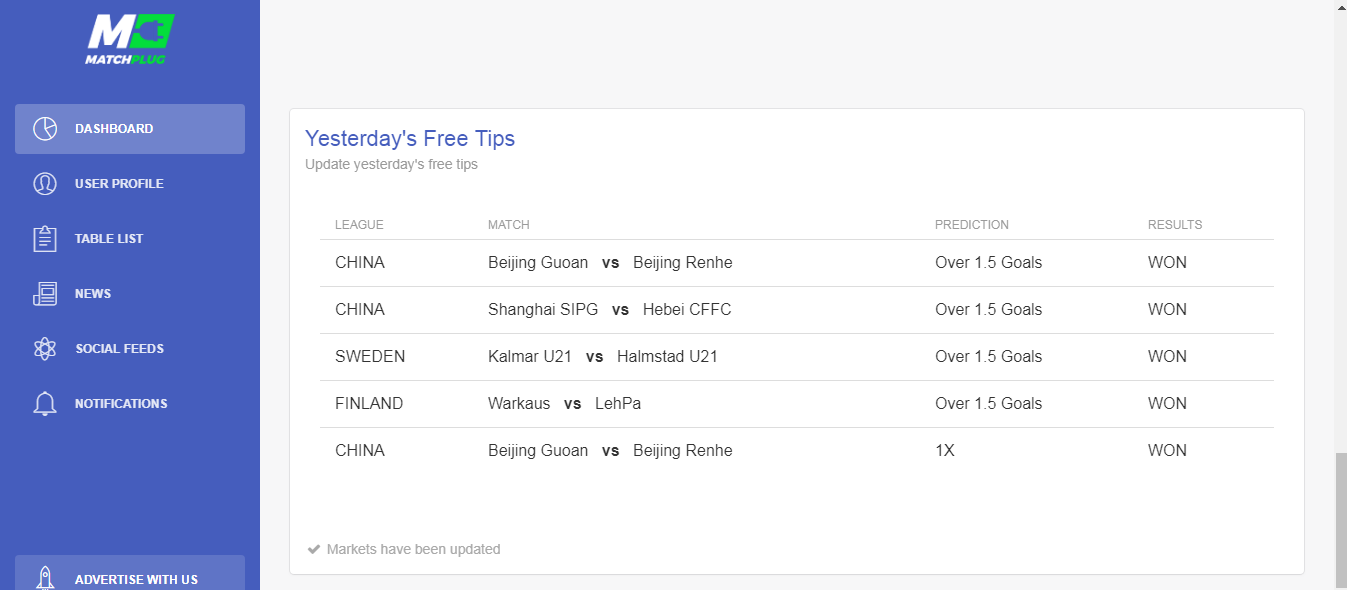The width and height of the screenshot is (1347, 590).
Task: Click the RESULTS column header
Action: (x=1174, y=225)
